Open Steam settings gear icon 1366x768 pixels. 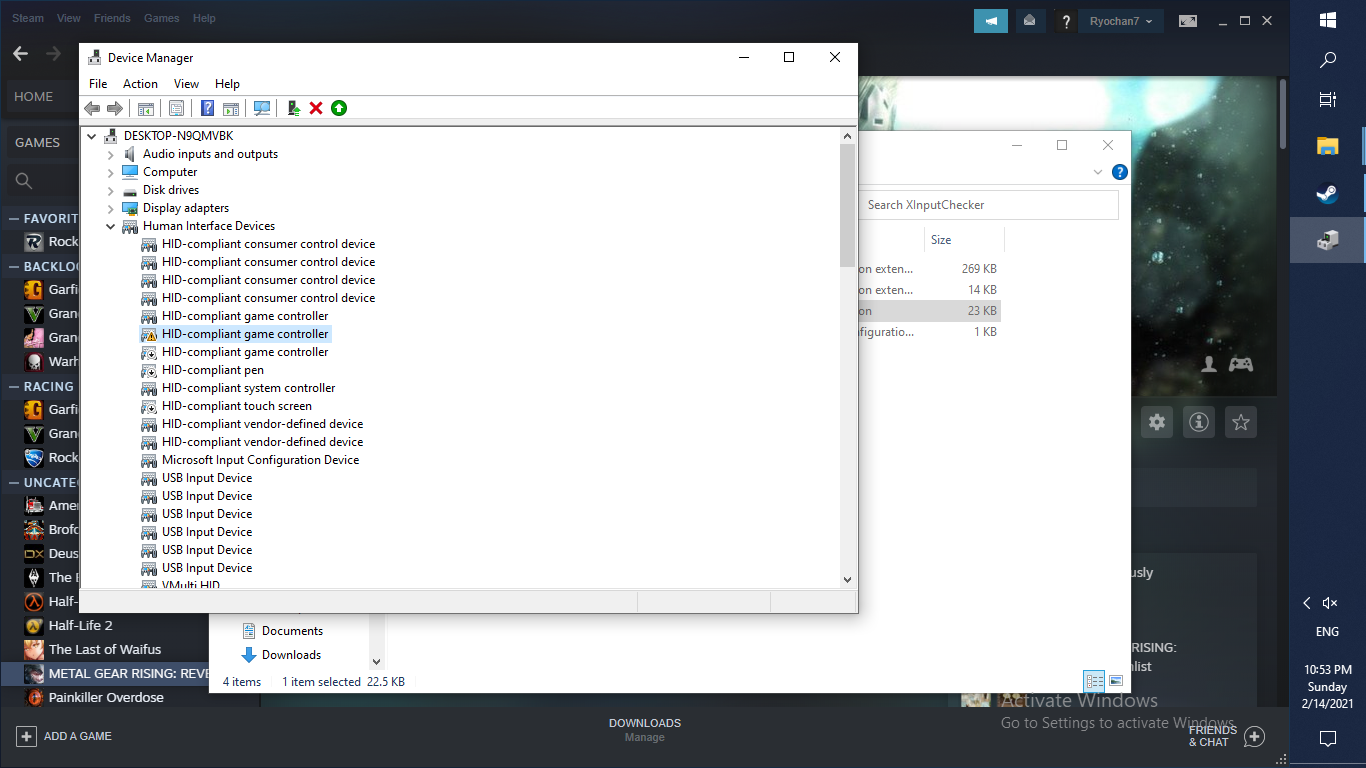1156,422
